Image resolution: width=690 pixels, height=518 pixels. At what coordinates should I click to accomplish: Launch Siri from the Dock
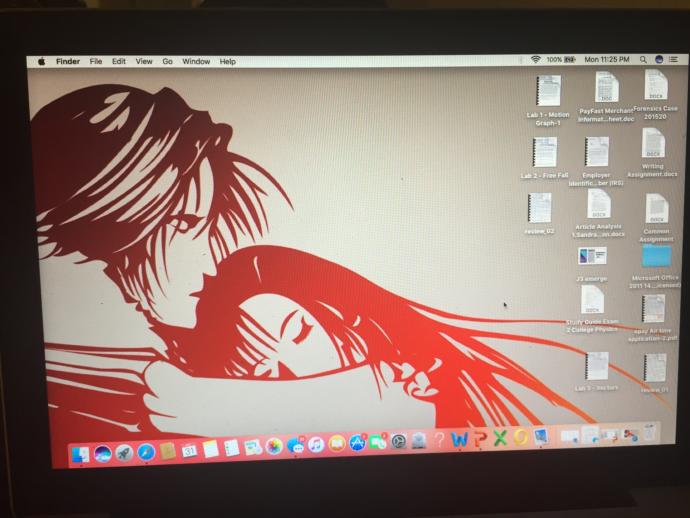(103, 453)
